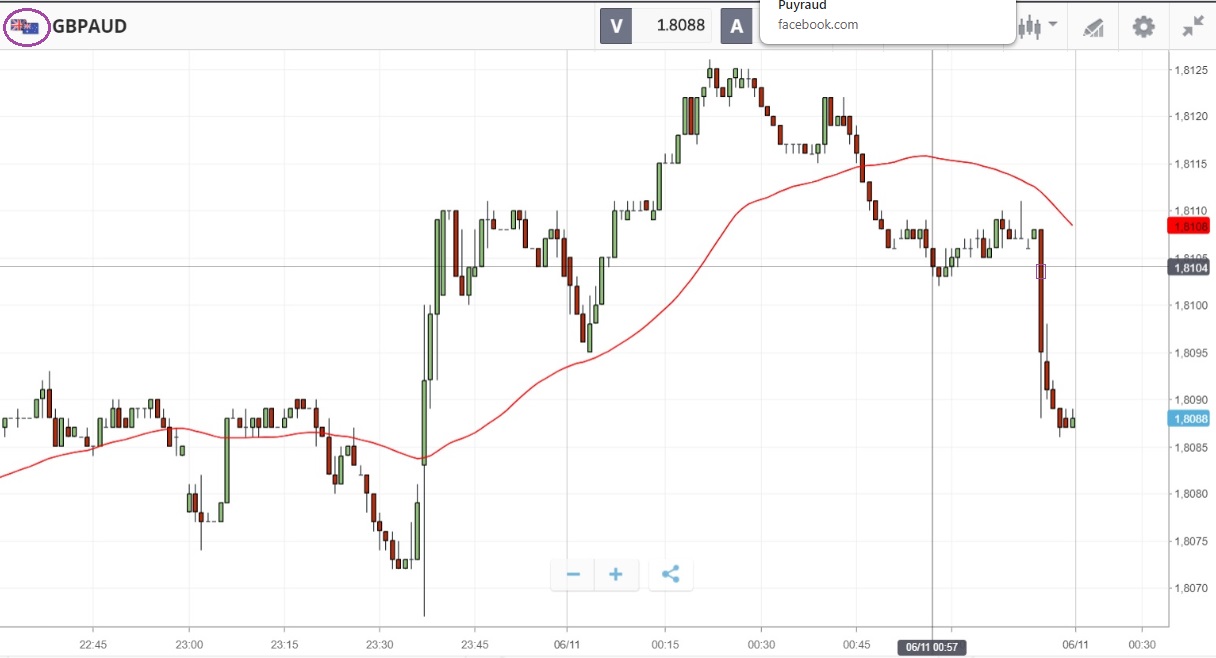Open the drawing and indicators tool
The image size is (1216, 658).
pos(1093,27)
